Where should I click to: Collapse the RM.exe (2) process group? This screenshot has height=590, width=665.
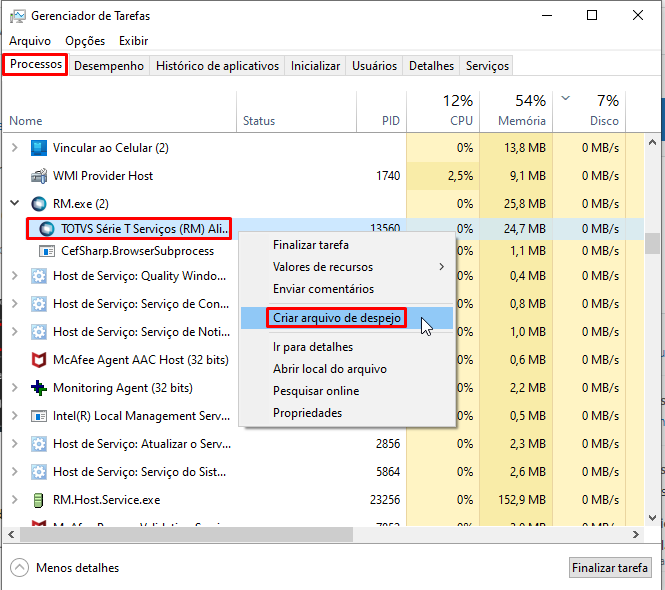pyautogui.click(x=14, y=203)
